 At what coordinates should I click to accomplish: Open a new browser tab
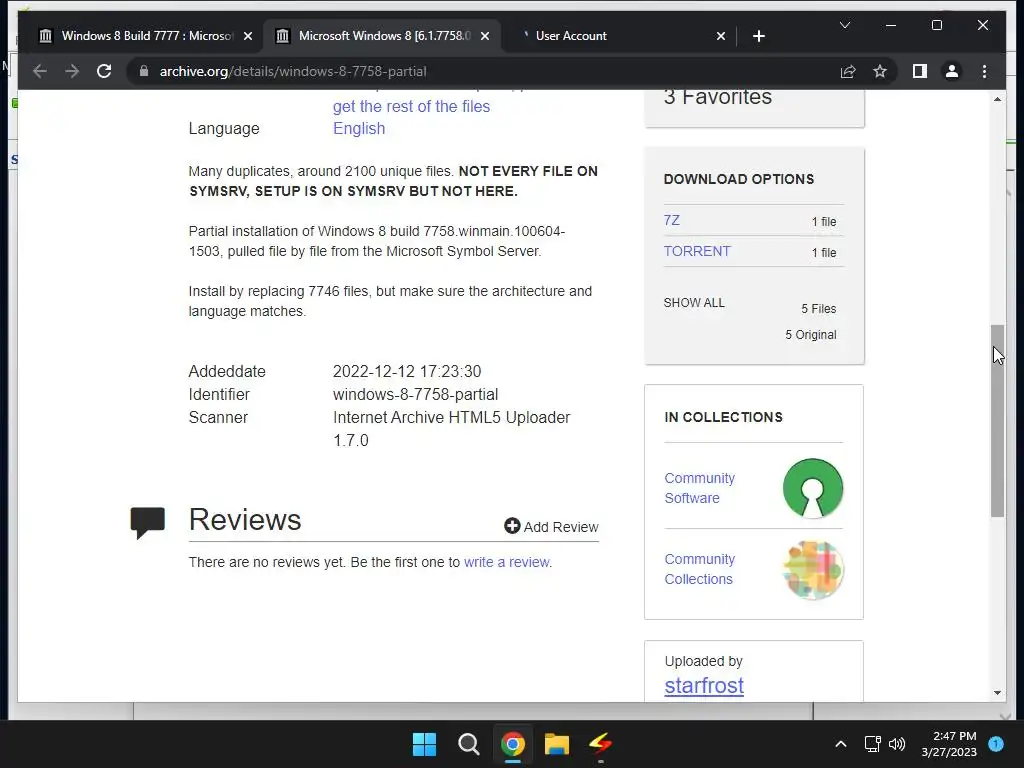click(758, 36)
